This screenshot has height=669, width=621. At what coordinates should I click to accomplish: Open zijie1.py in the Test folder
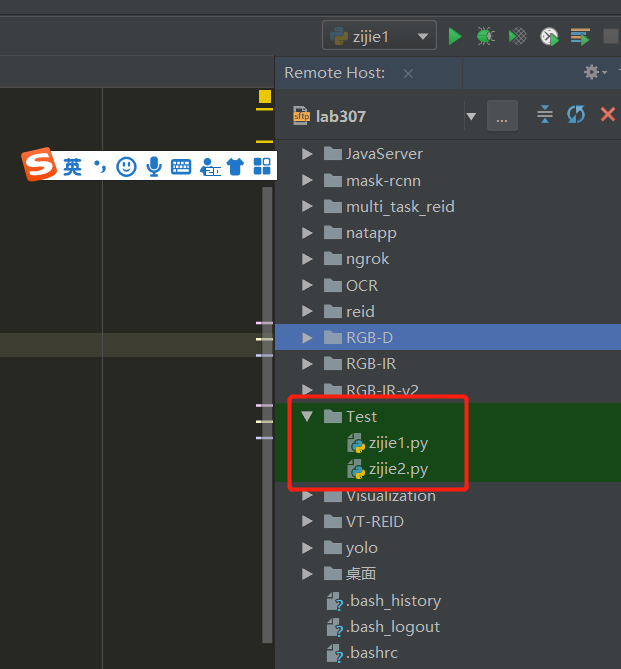(398, 444)
